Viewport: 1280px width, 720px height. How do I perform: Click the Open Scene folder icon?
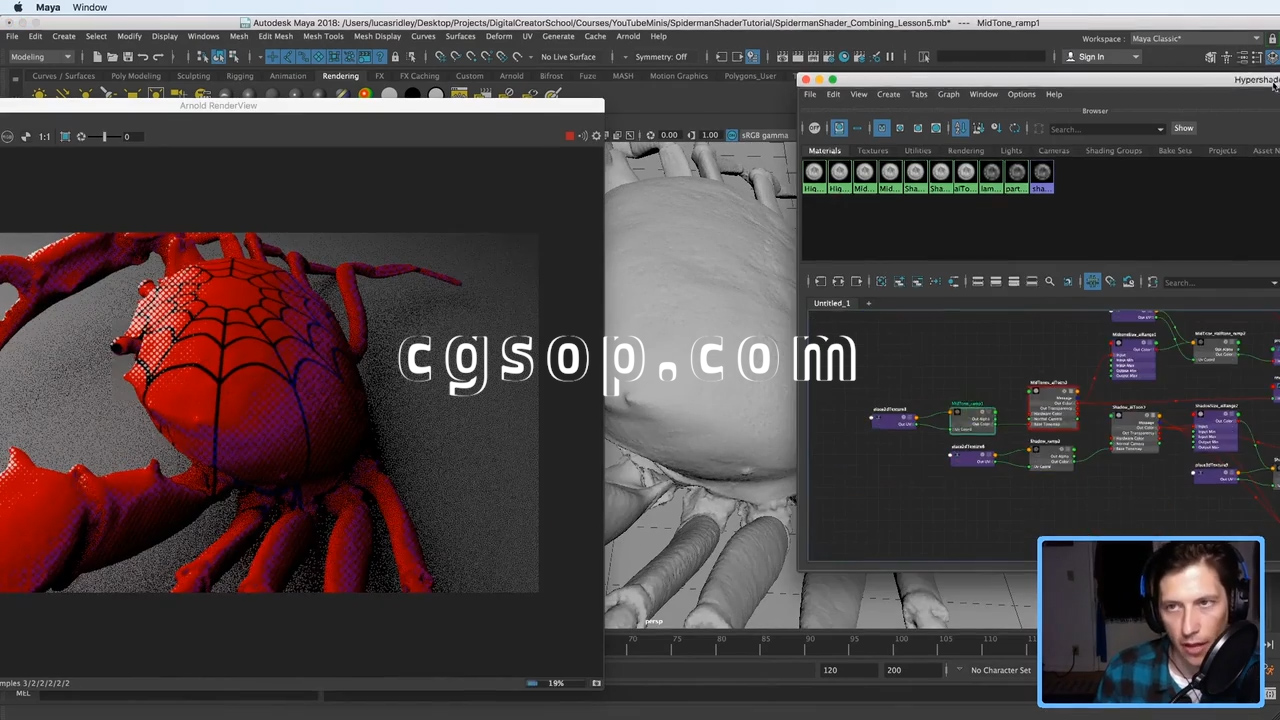(112, 57)
